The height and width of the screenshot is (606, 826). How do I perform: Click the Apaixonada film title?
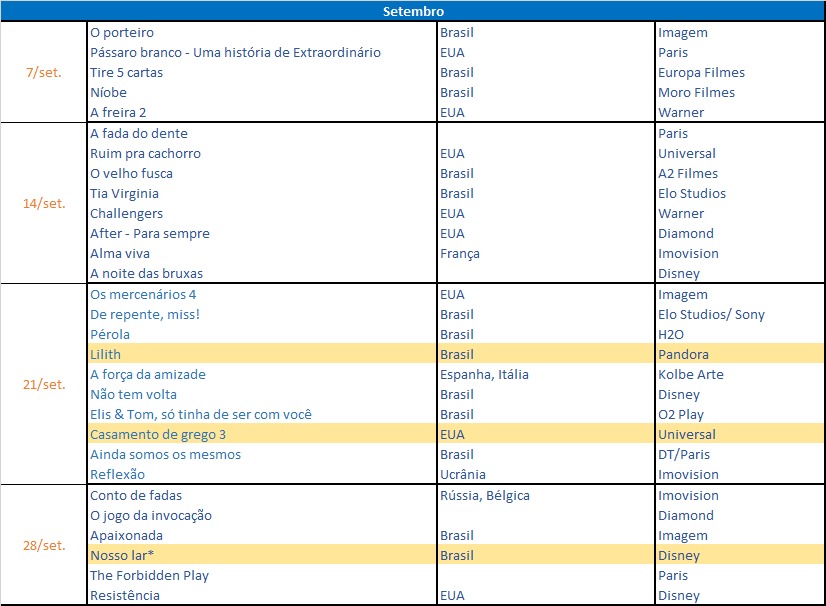[126, 536]
